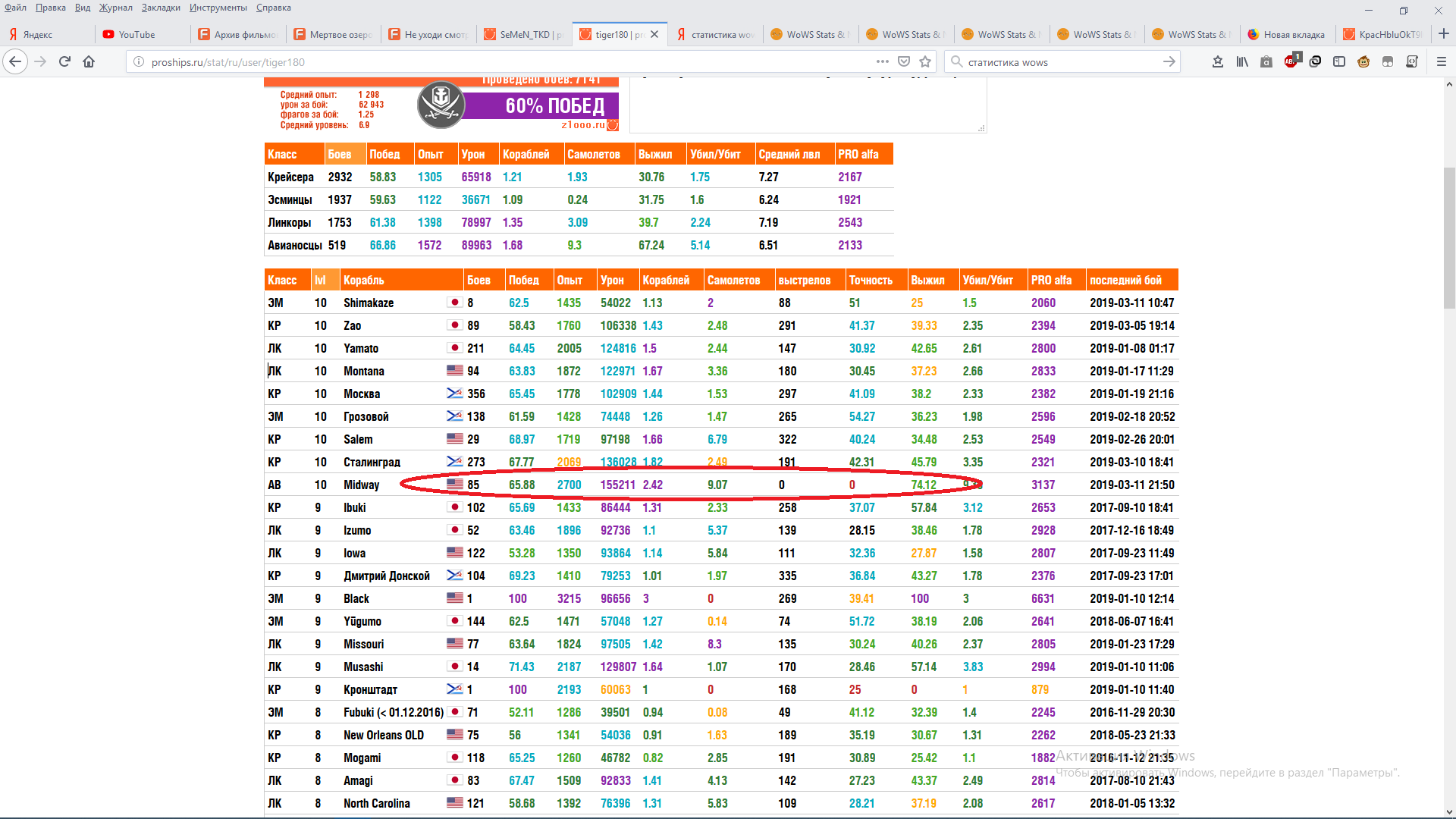Click the Yamato last battle date 2019-01-08 01:17
This screenshot has height=819, width=1456.
[x=1131, y=348]
